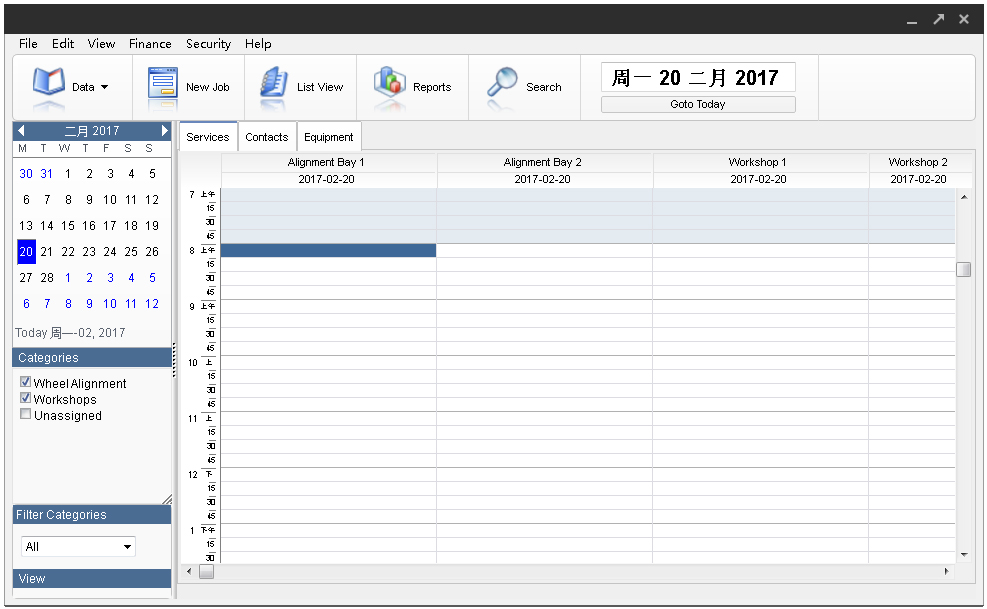Screen dimensions: 987x609
Task: Select day 14 in the calendar
Action: click(x=47, y=225)
